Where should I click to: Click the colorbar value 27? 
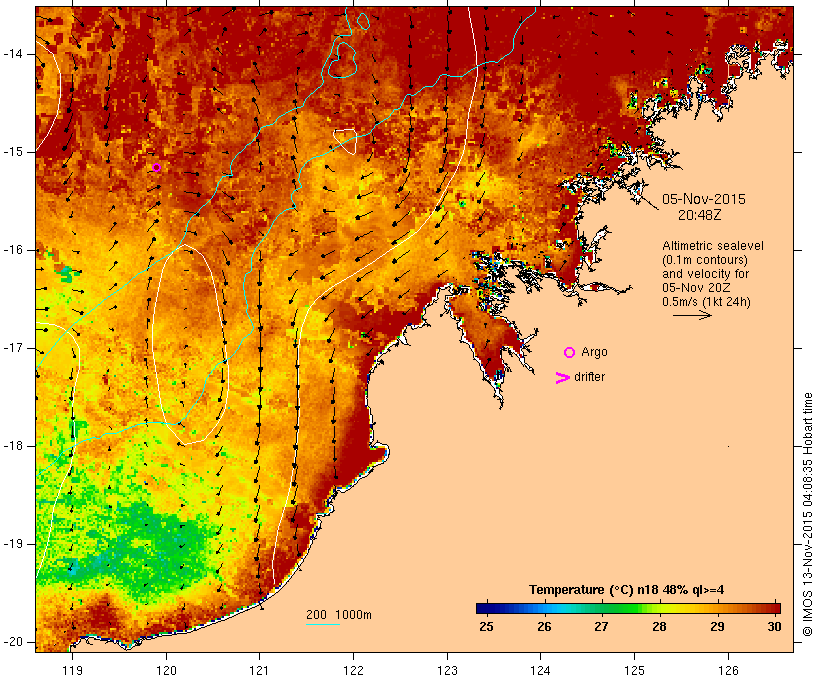[601, 627]
